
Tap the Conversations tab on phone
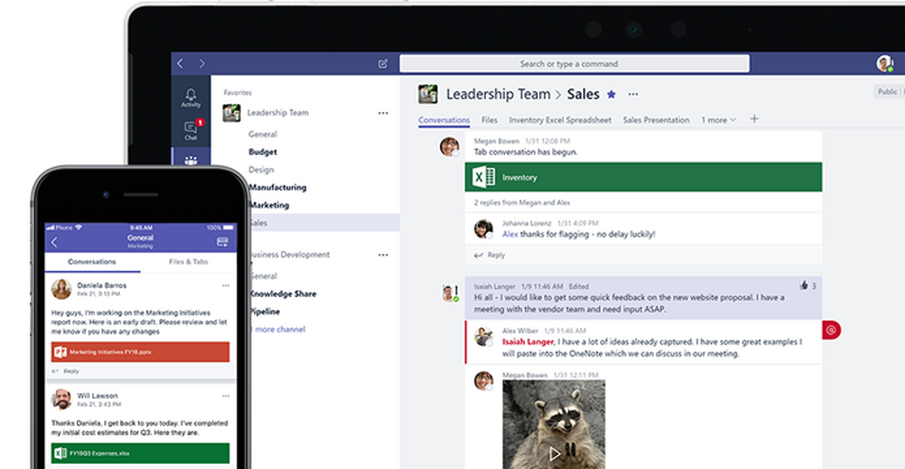(x=92, y=262)
